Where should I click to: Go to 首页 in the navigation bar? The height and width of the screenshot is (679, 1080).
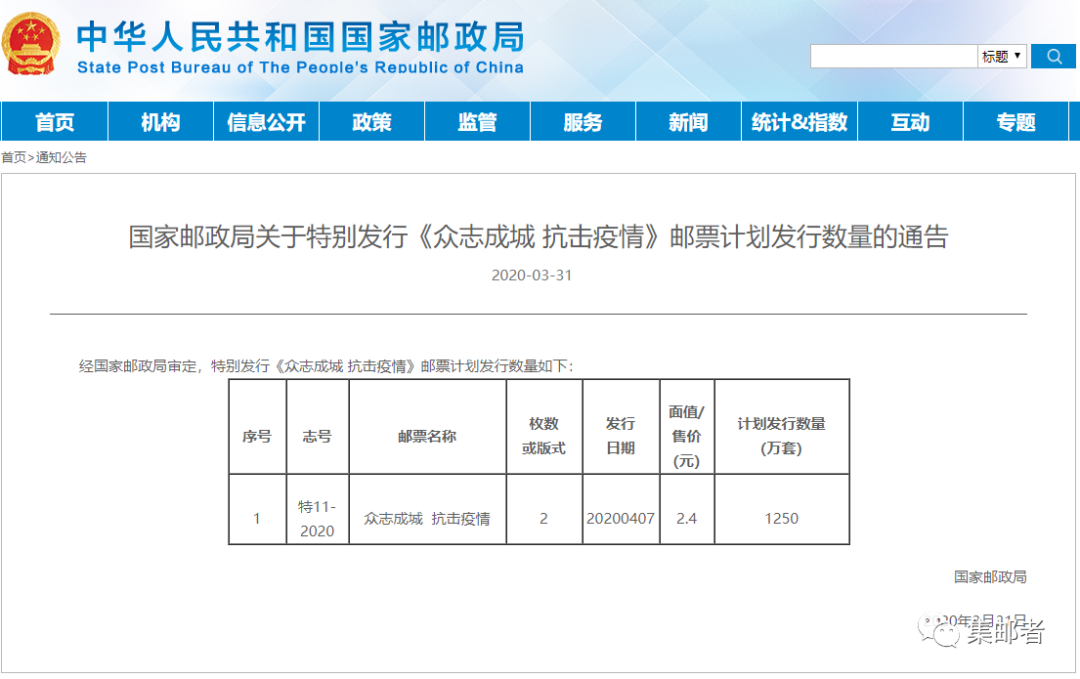point(54,122)
